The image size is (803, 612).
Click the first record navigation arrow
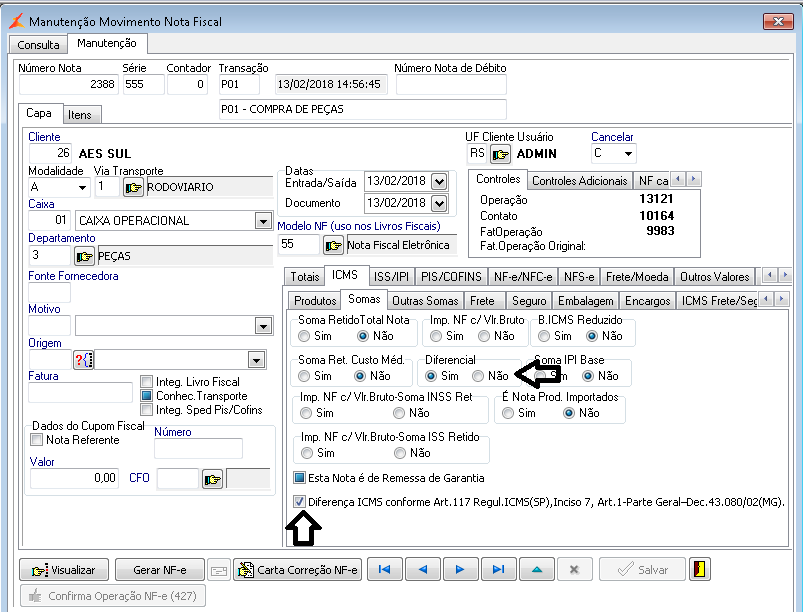click(x=385, y=569)
